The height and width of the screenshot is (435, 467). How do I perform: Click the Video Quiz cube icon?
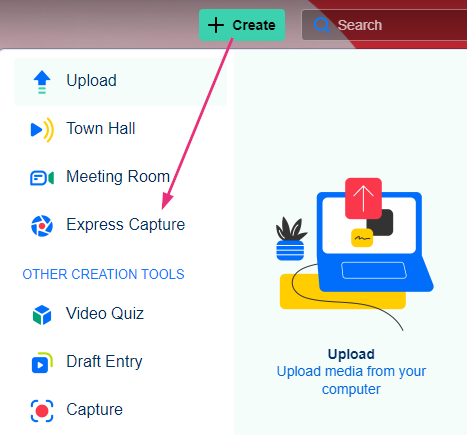pos(42,315)
